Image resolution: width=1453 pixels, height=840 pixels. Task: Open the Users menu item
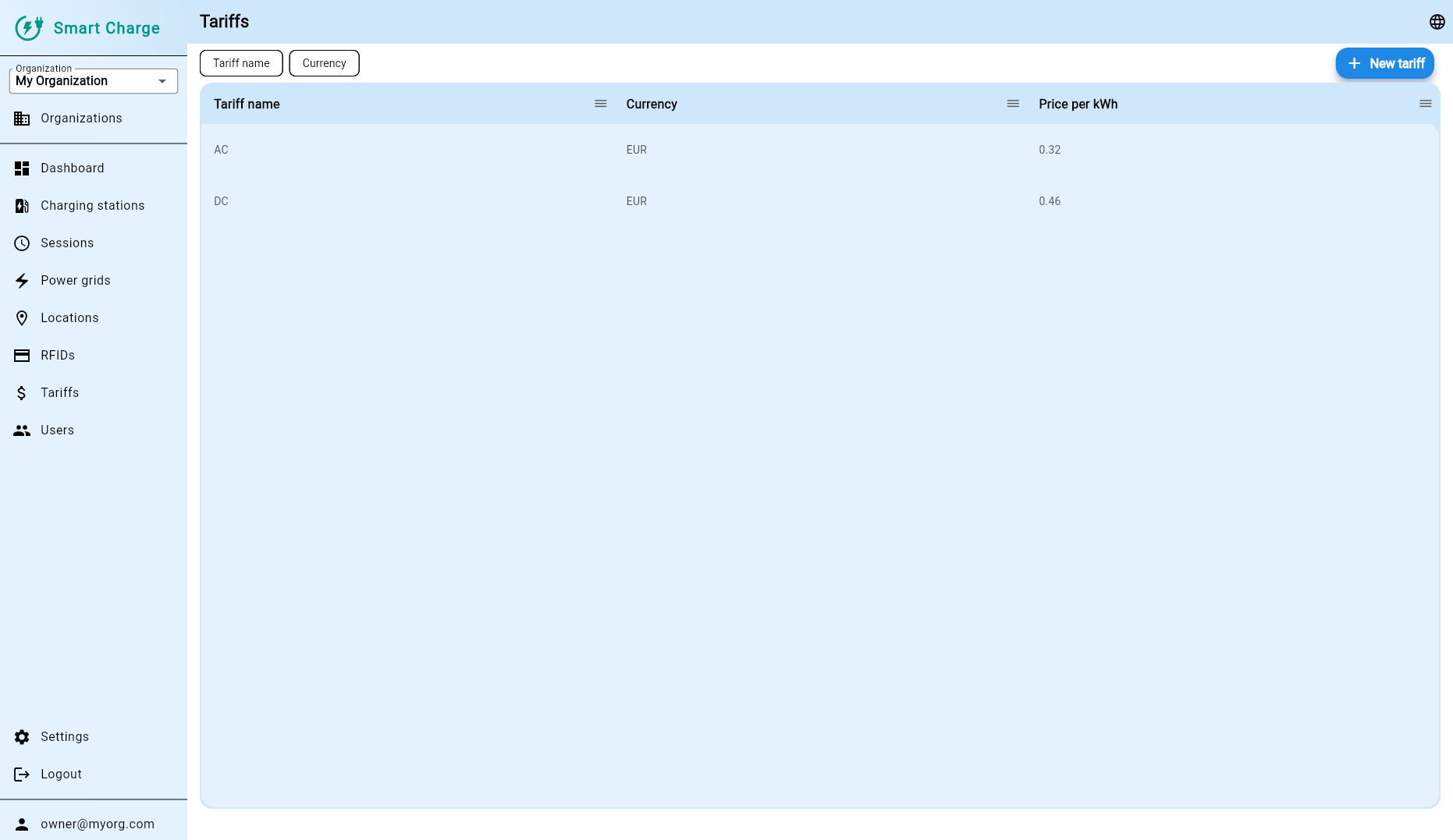point(57,431)
